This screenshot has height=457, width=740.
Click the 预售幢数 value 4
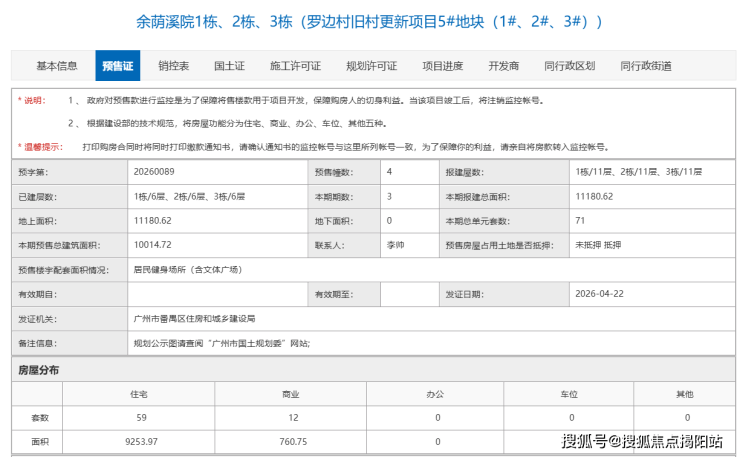389,172
